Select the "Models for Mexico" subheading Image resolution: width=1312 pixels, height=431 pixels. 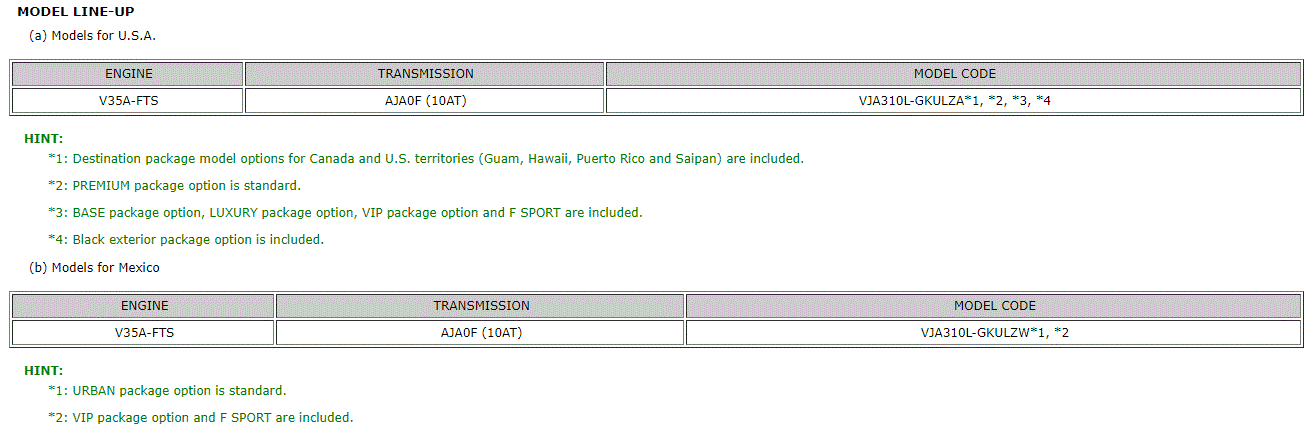(94, 267)
